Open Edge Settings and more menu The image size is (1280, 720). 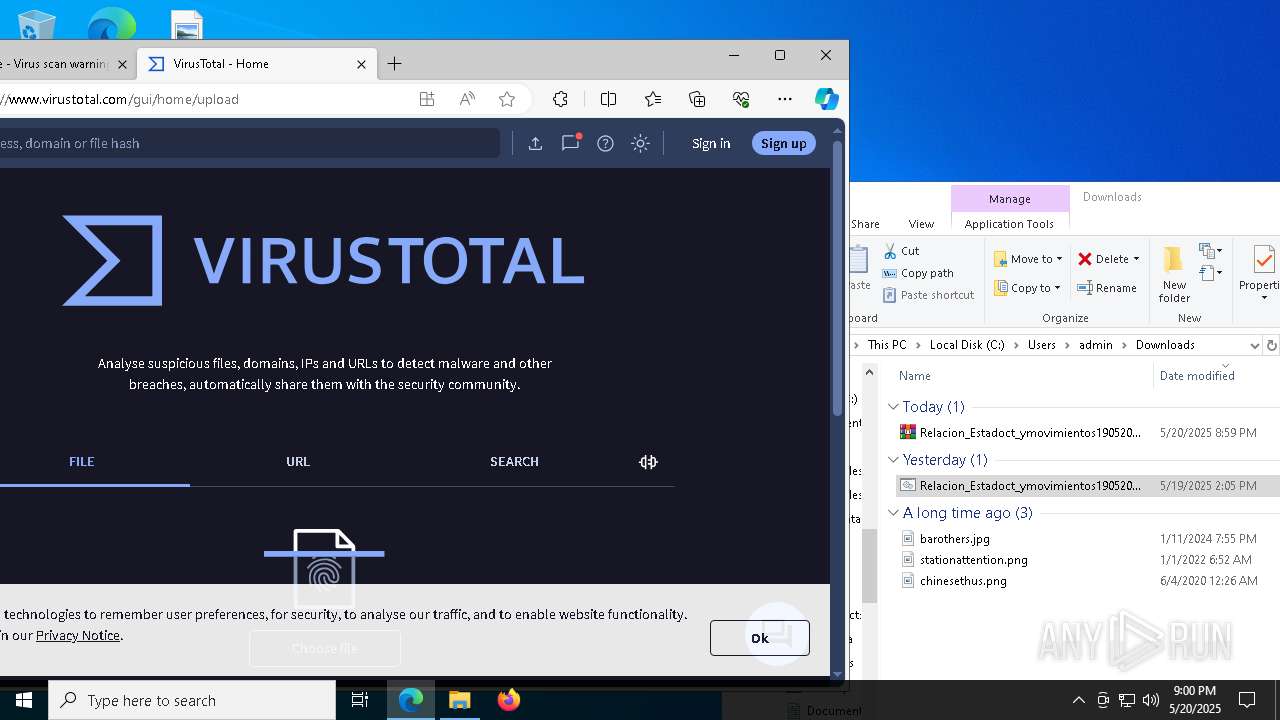[x=785, y=99]
